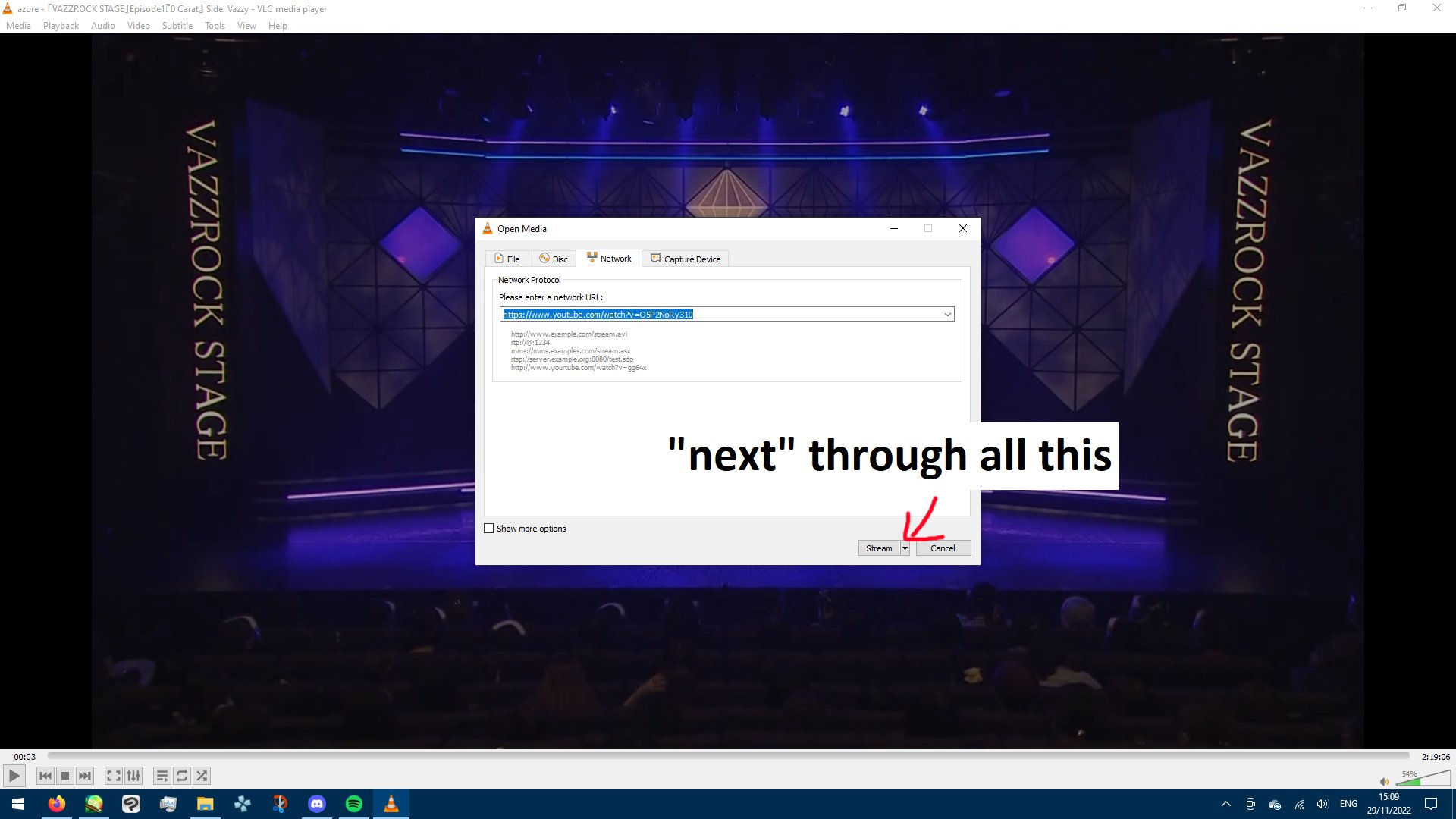
Task: Stop playback with the stop button
Action: (65, 776)
